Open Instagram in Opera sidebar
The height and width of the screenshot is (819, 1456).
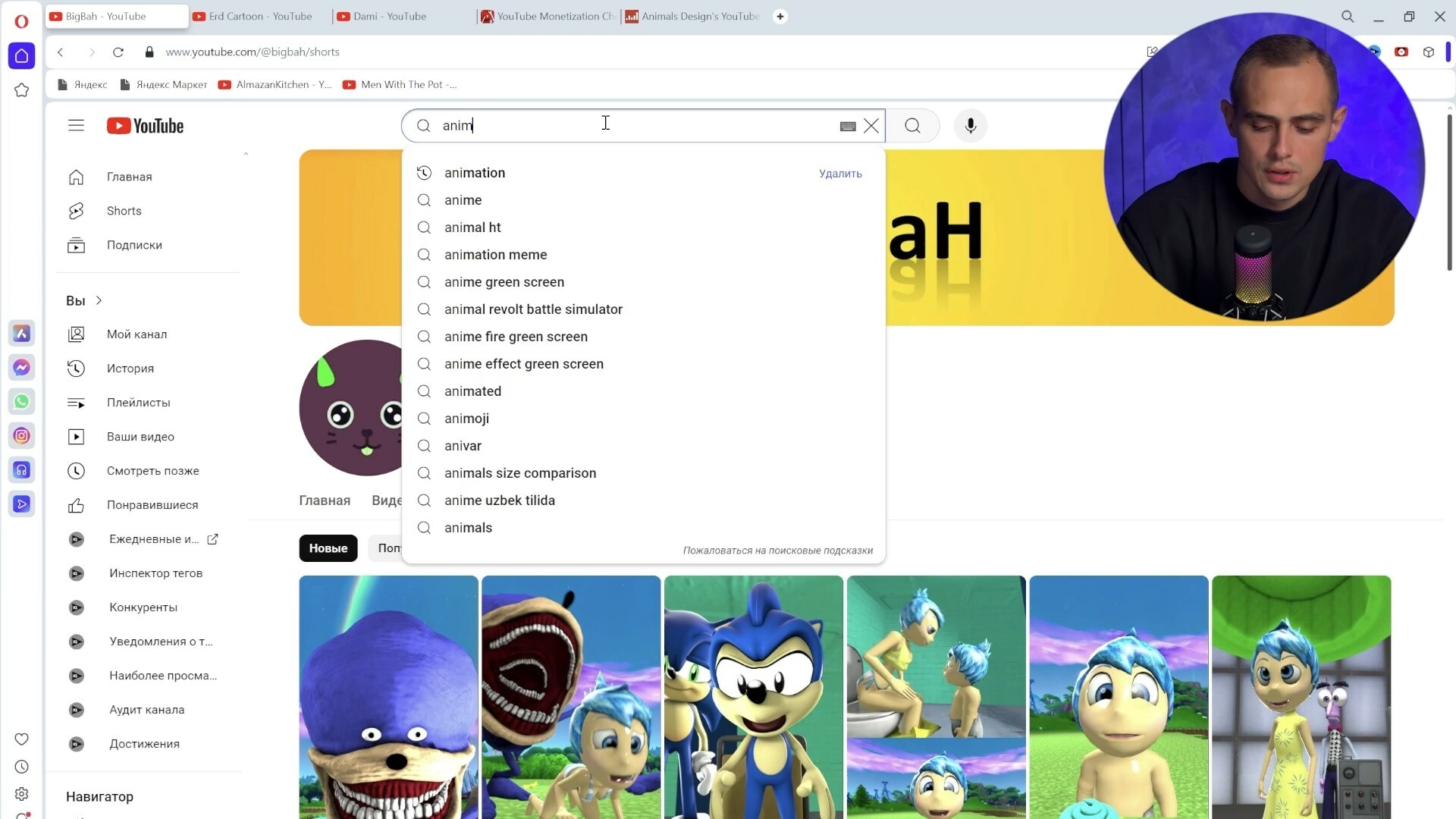tap(21, 436)
